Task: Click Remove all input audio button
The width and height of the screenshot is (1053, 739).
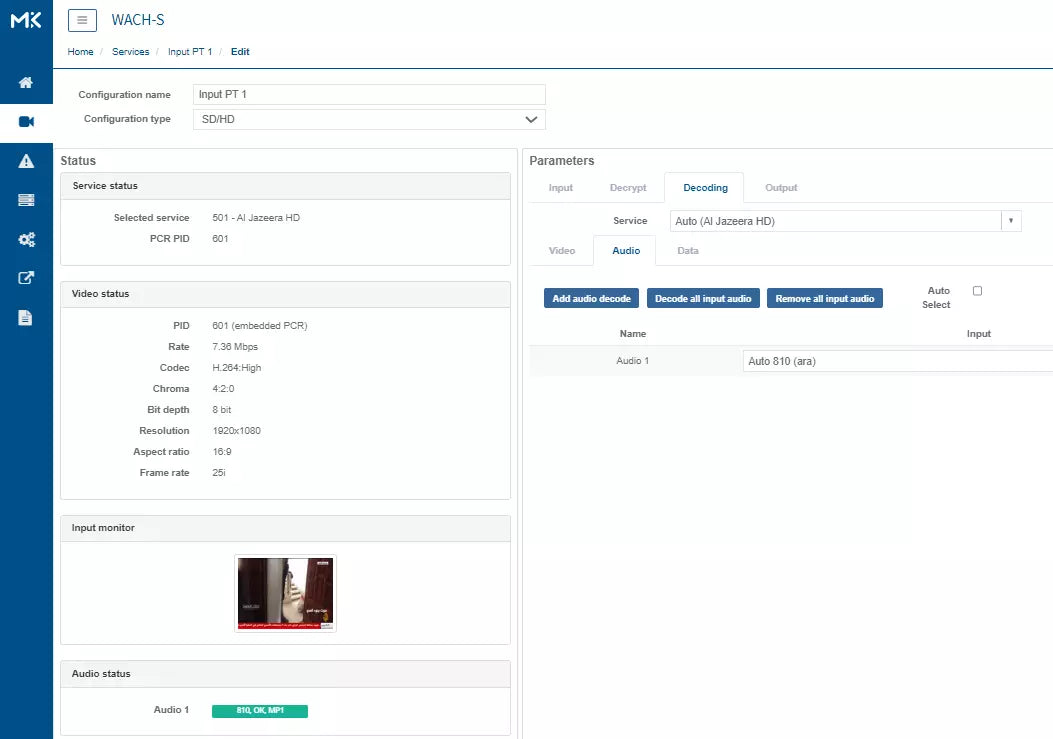Action: point(825,298)
